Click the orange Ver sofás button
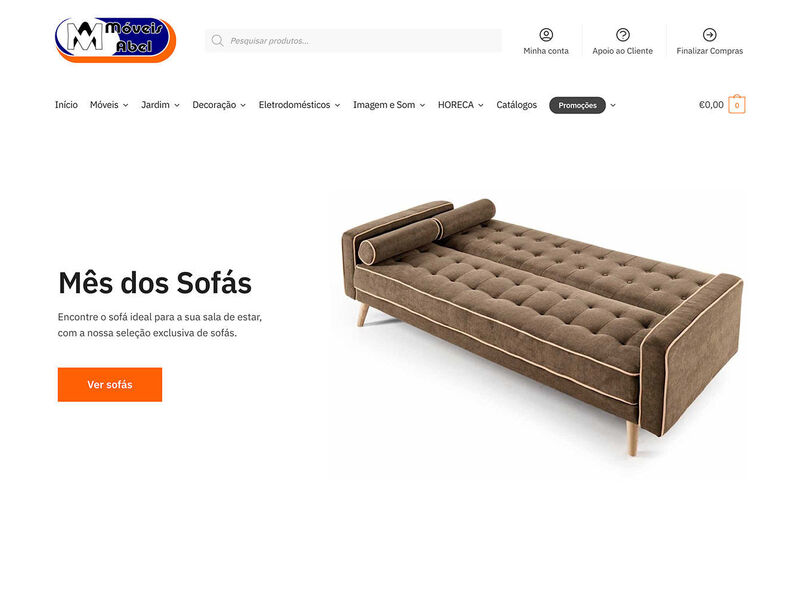 pos(110,385)
